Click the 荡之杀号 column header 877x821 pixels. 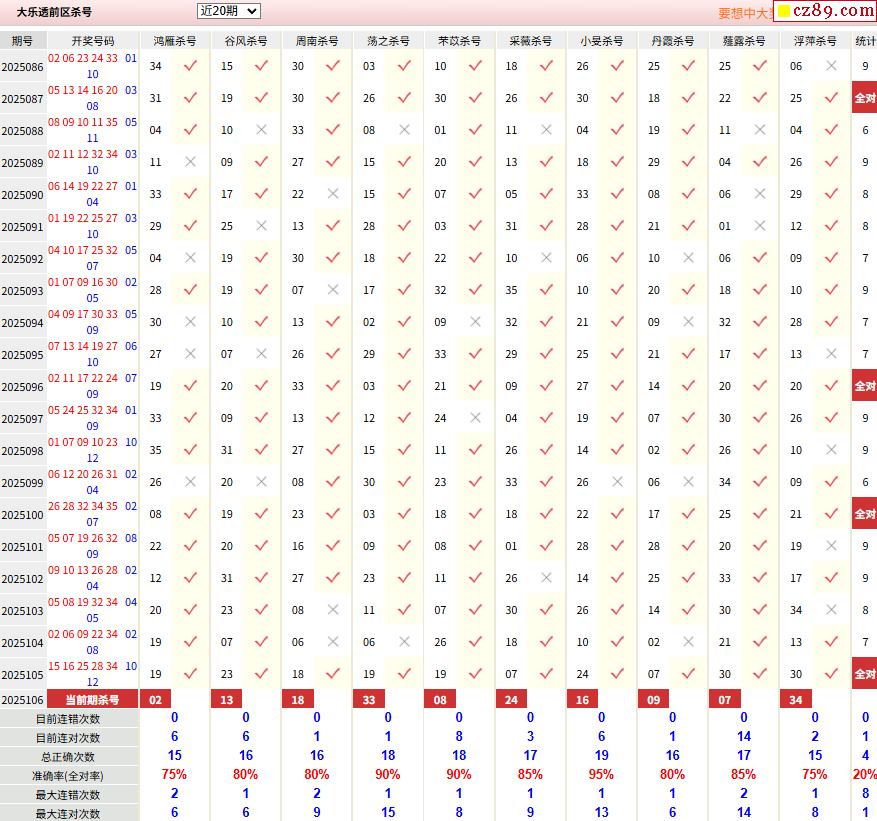coord(388,41)
